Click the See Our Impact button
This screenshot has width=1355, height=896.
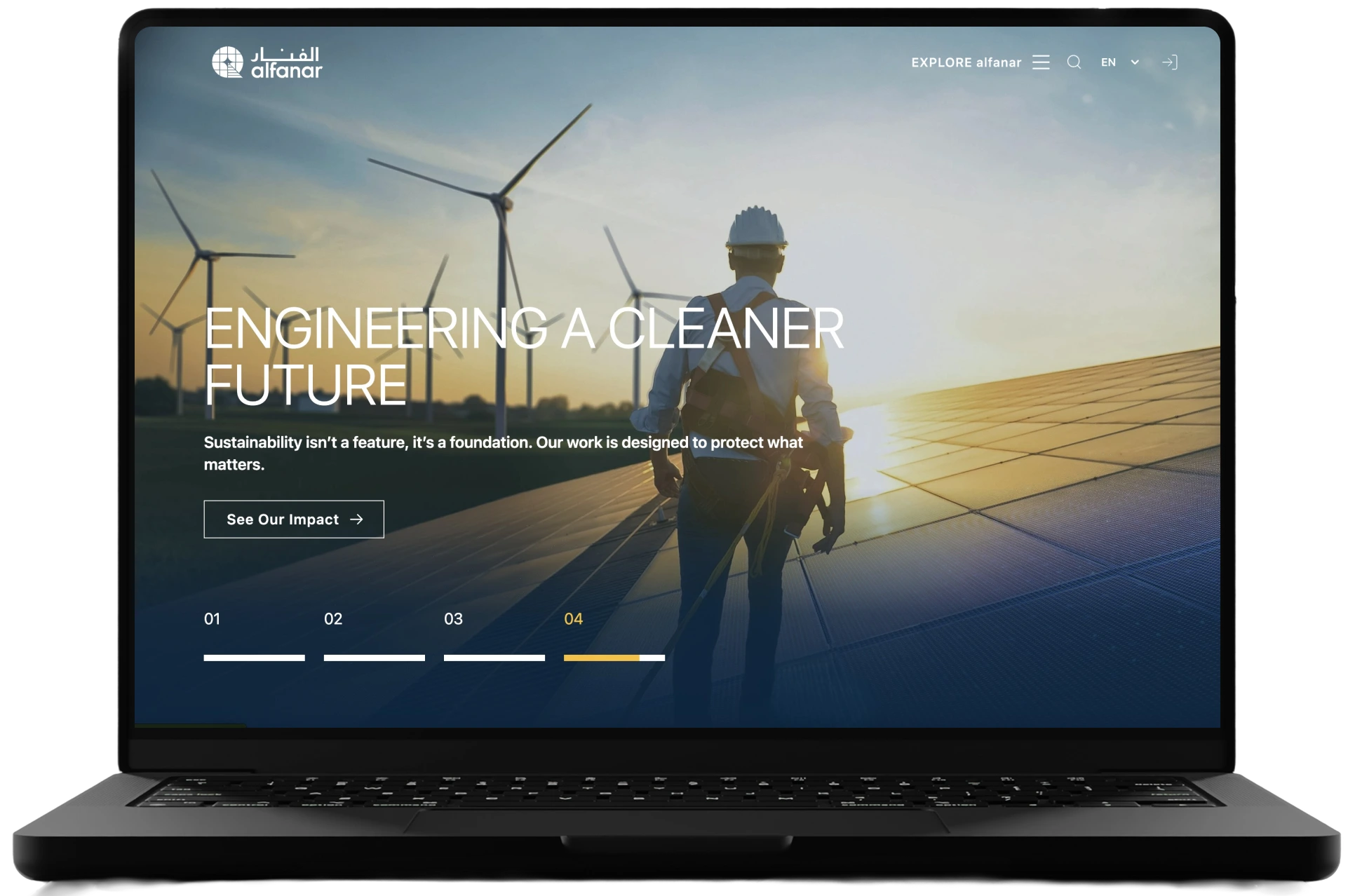point(294,520)
